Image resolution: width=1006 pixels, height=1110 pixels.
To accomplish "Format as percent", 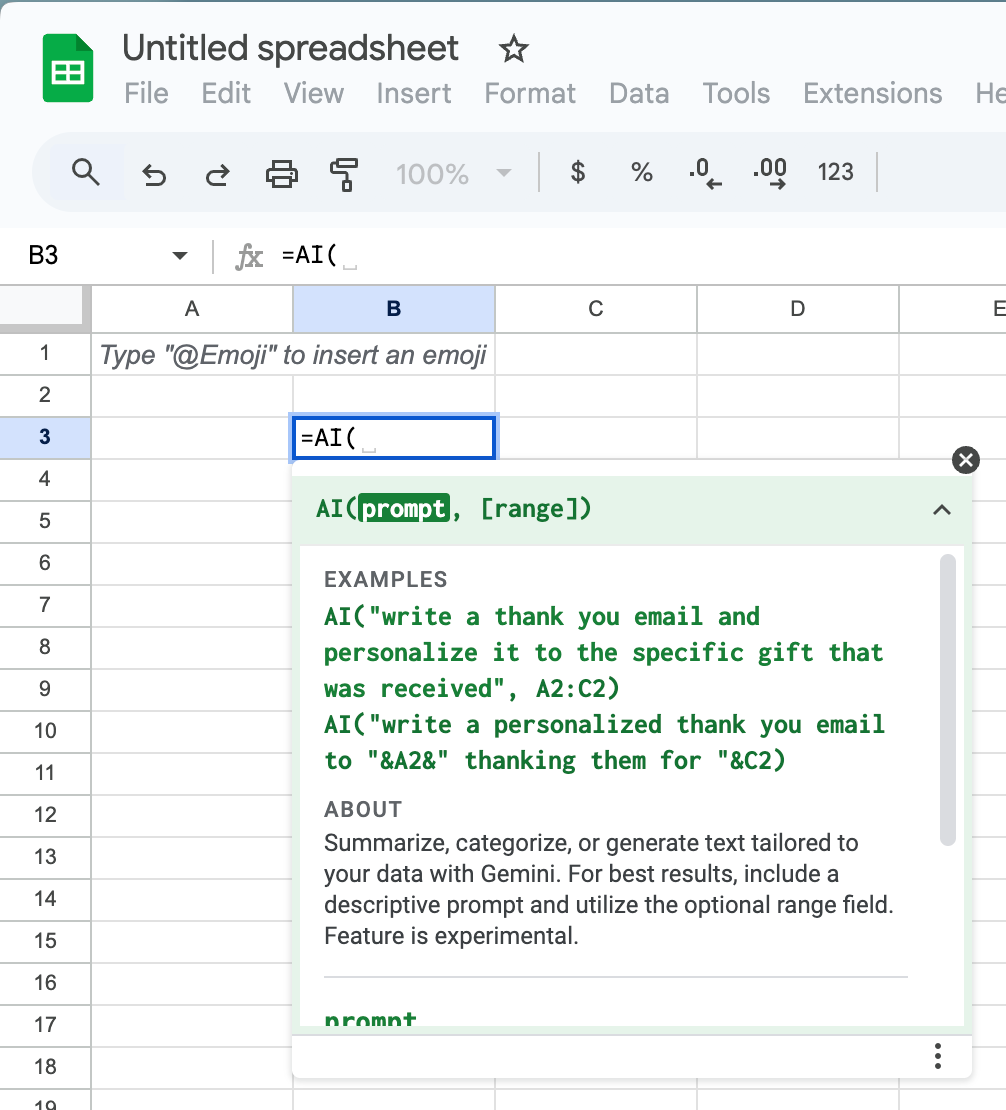I will (x=641, y=172).
